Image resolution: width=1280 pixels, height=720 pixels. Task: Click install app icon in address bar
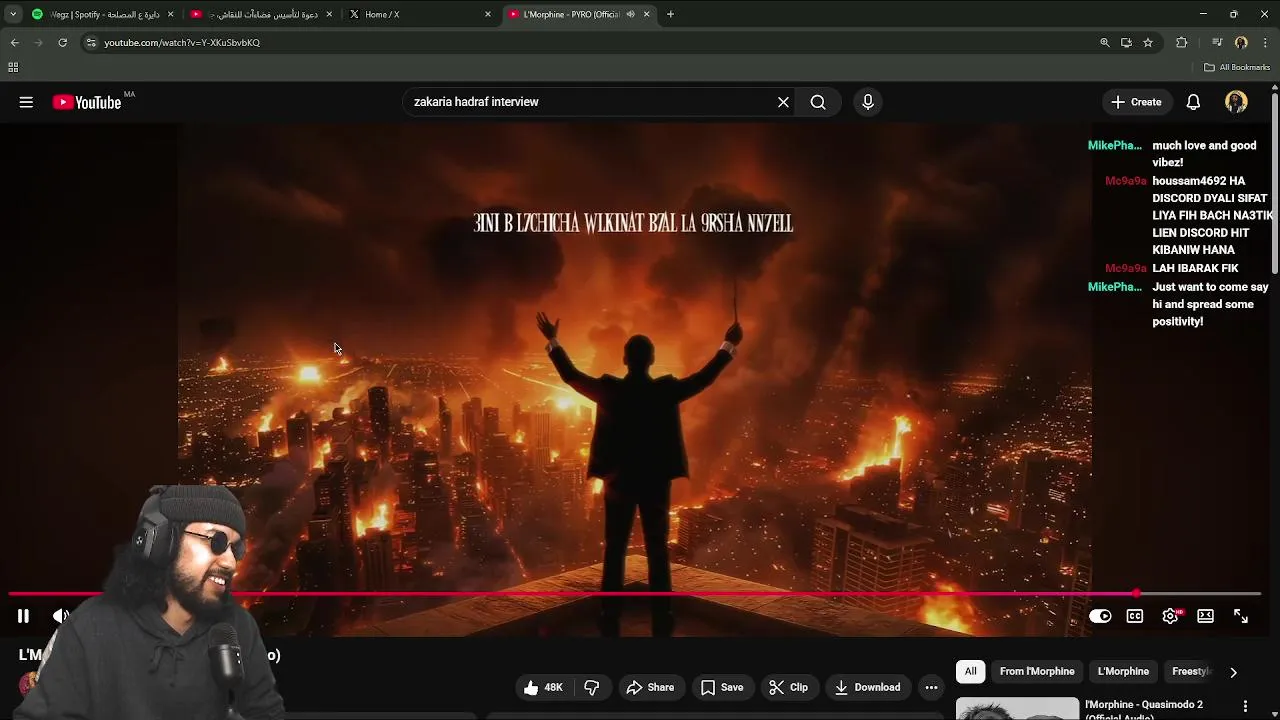coord(1126,43)
